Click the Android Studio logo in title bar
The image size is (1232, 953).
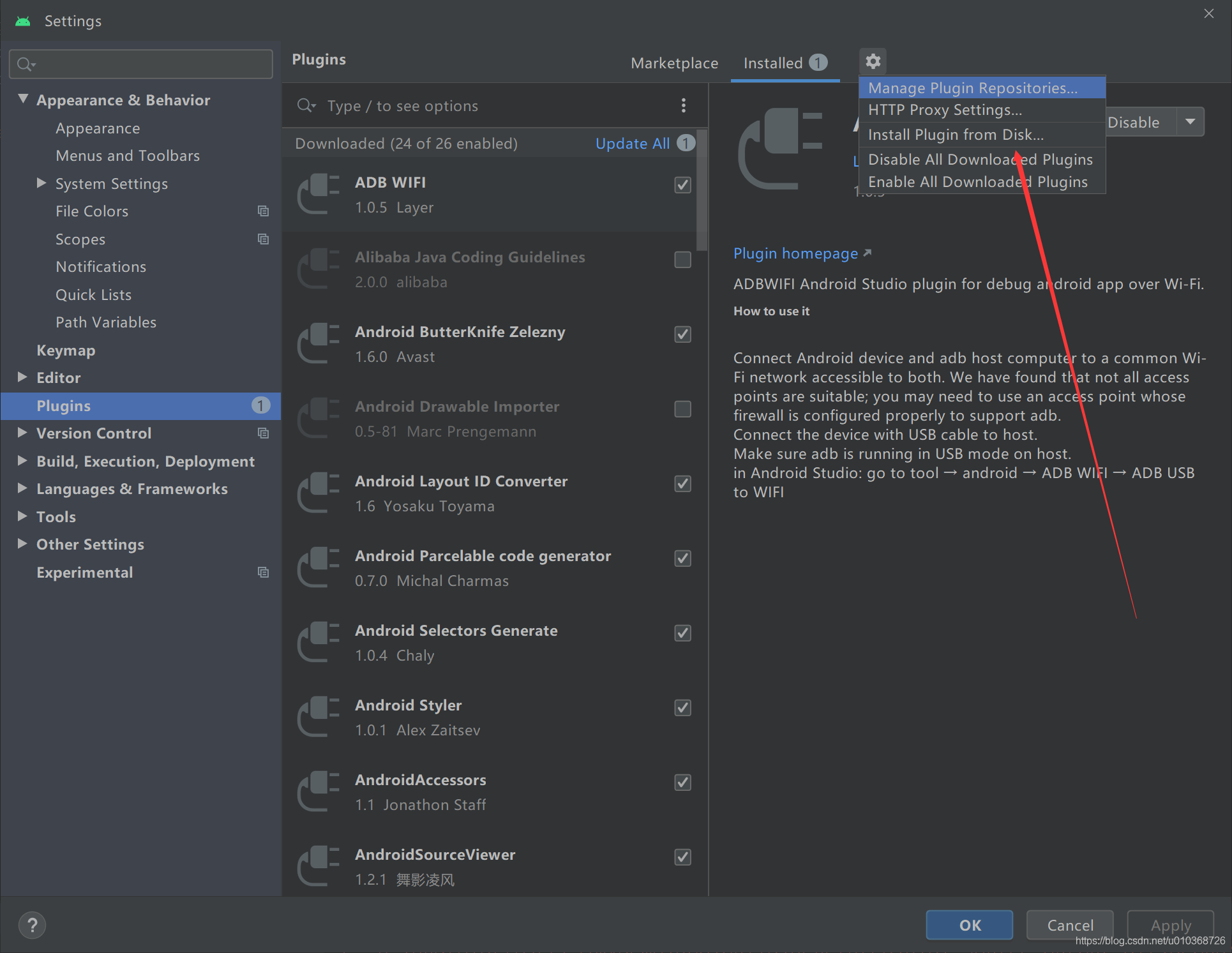point(23,21)
